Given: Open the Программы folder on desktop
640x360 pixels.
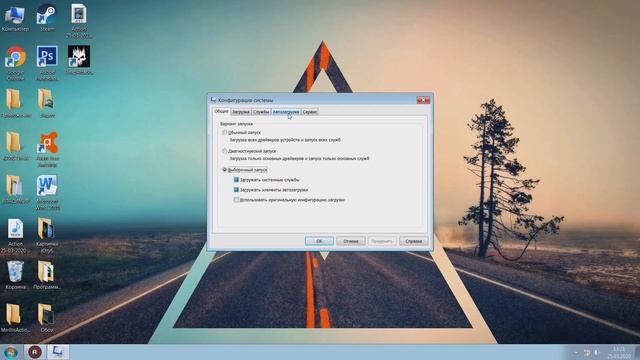Looking at the screenshot, I should coord(47,275).
